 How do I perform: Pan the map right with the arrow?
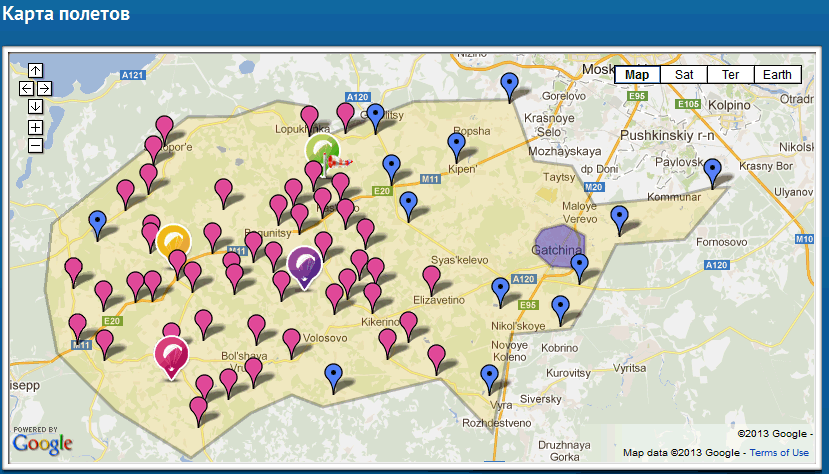pos(43,88)
